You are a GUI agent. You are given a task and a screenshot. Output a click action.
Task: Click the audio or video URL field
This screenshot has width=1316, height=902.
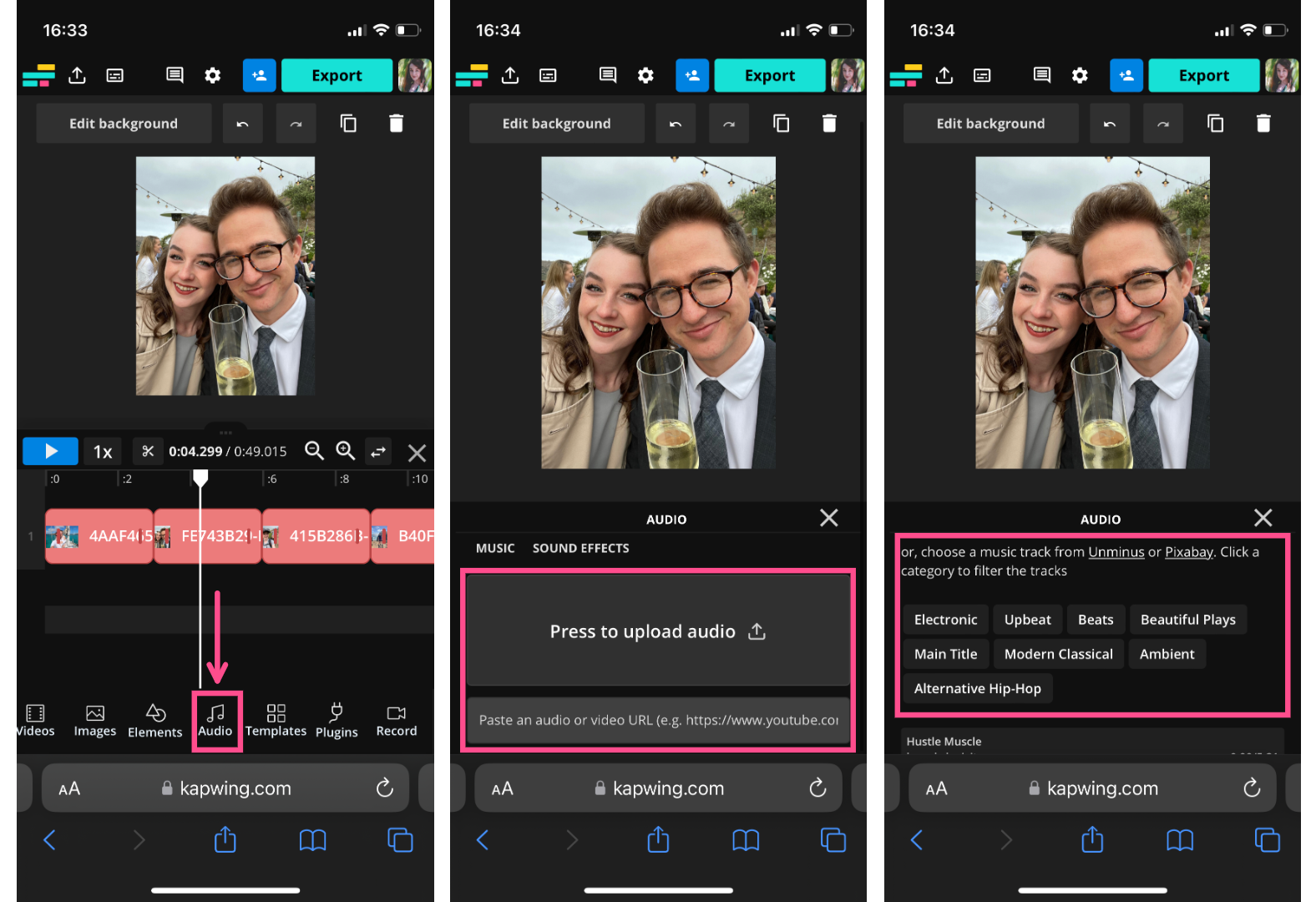(658, 720)
